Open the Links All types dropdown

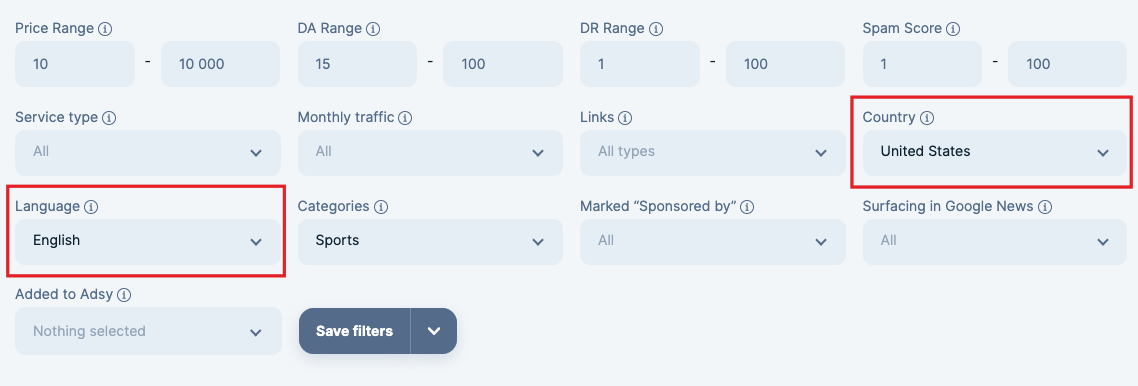pyautogui.click(x=713, y=152)
